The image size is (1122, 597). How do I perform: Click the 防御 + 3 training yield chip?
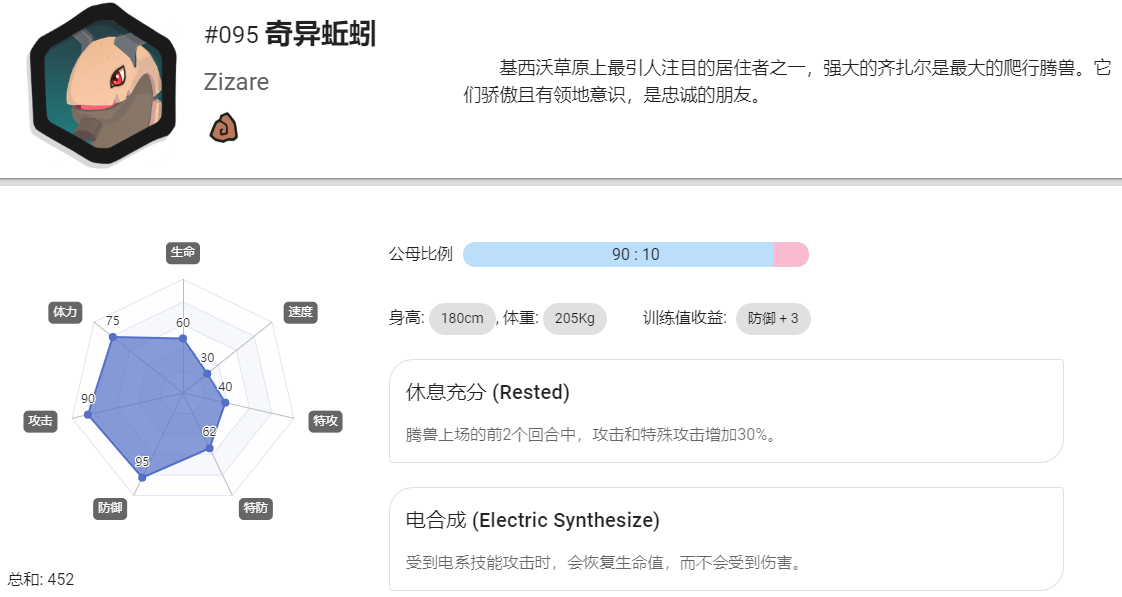pos(773,319)
